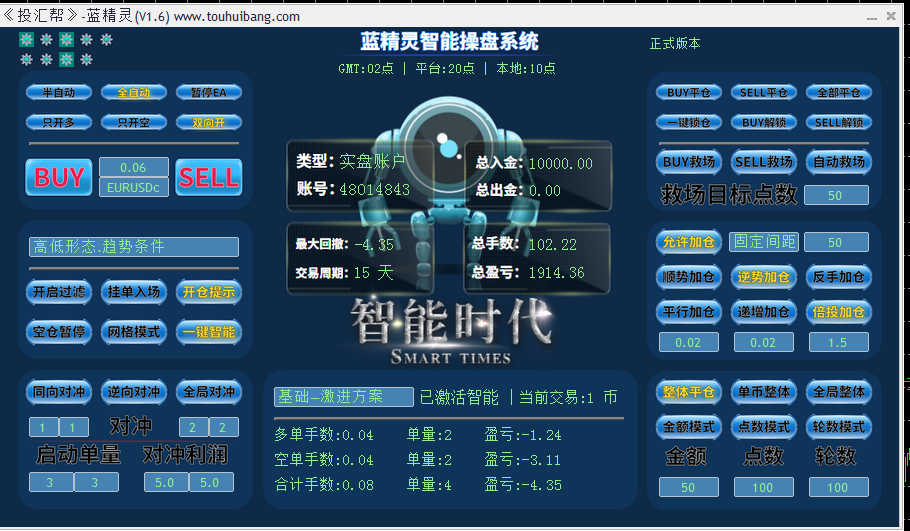This screenshot has height=531, width=910.
Task: Choose the 只开空 short-only option
Action: (x=133, y=122)
